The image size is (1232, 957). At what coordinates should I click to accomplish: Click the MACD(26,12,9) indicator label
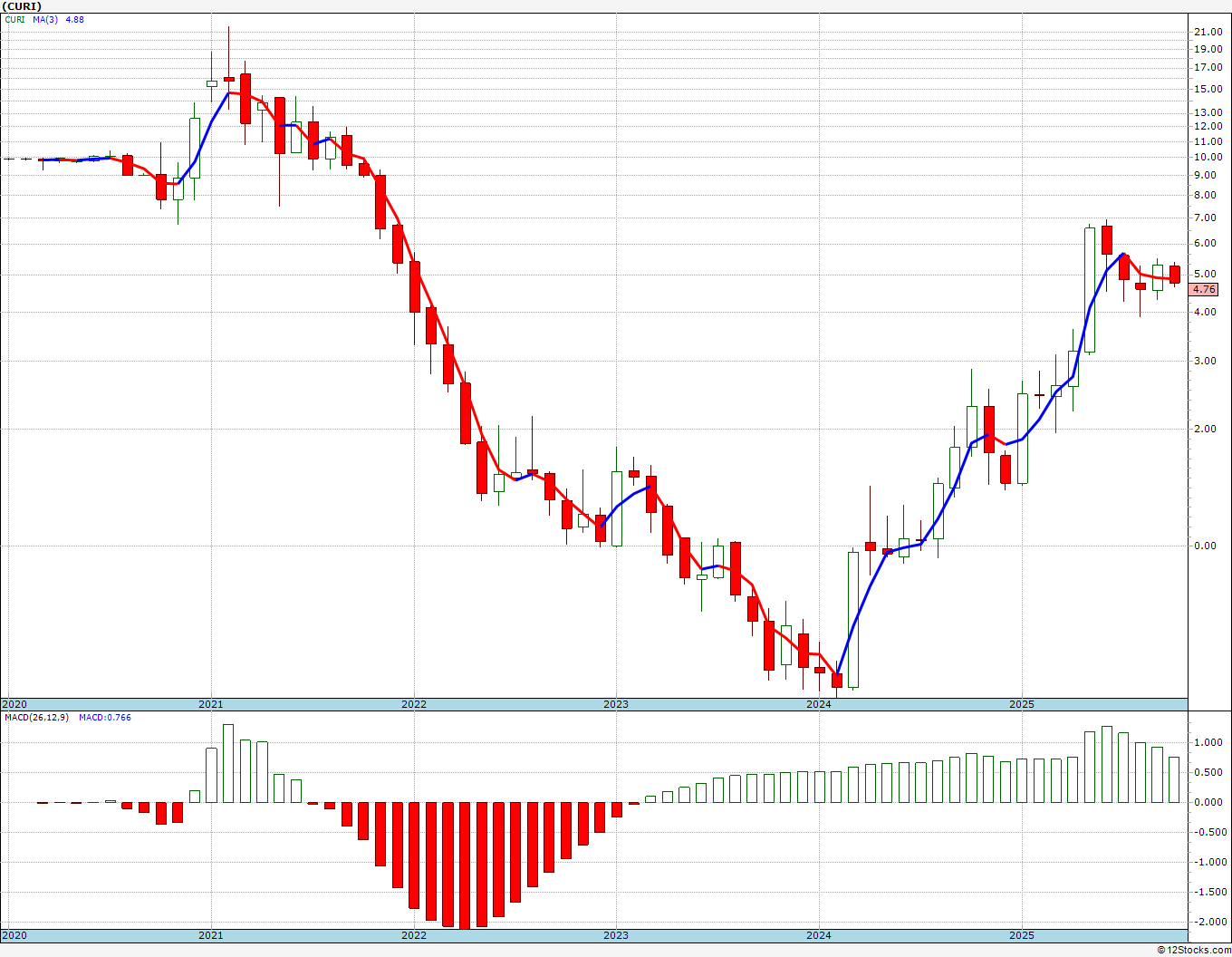pyautogui.click(x=36, y=718)
